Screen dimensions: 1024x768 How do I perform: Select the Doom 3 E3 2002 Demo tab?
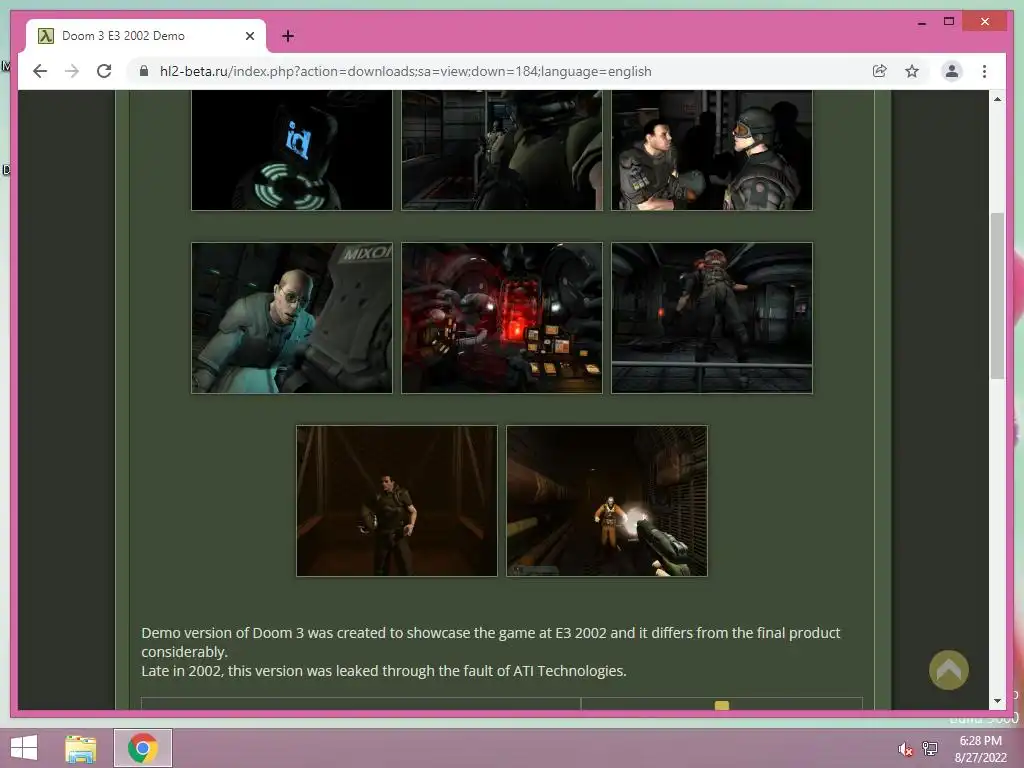point(146,36)
